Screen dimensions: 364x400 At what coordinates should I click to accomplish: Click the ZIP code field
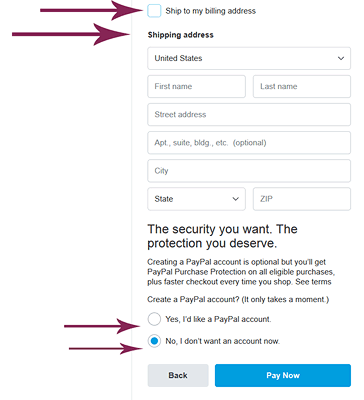pyautogui.click(x=302, y=199)
